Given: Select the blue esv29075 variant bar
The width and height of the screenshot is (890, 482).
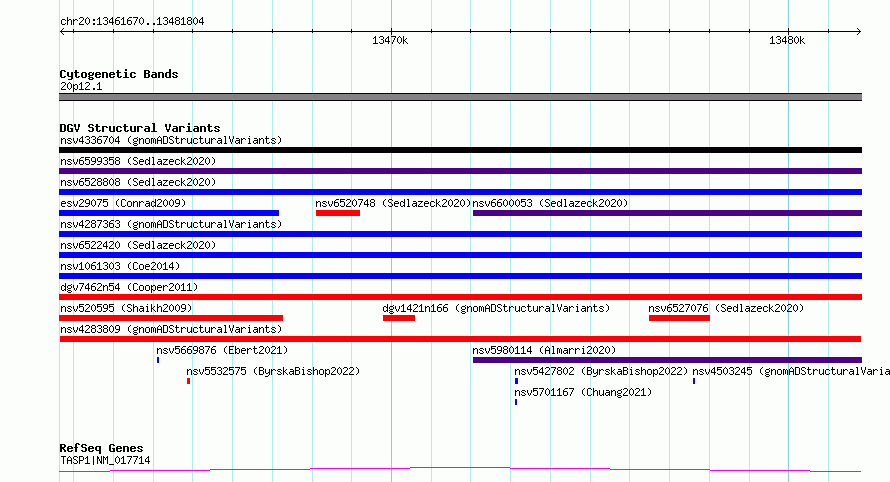Looking at the screenshot, I should [x=169, y=213].
